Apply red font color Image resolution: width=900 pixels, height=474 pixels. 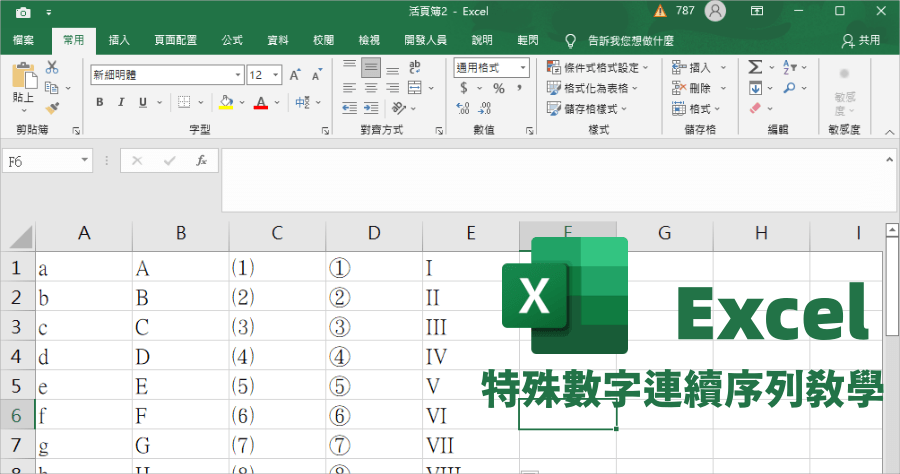point(261,102)
